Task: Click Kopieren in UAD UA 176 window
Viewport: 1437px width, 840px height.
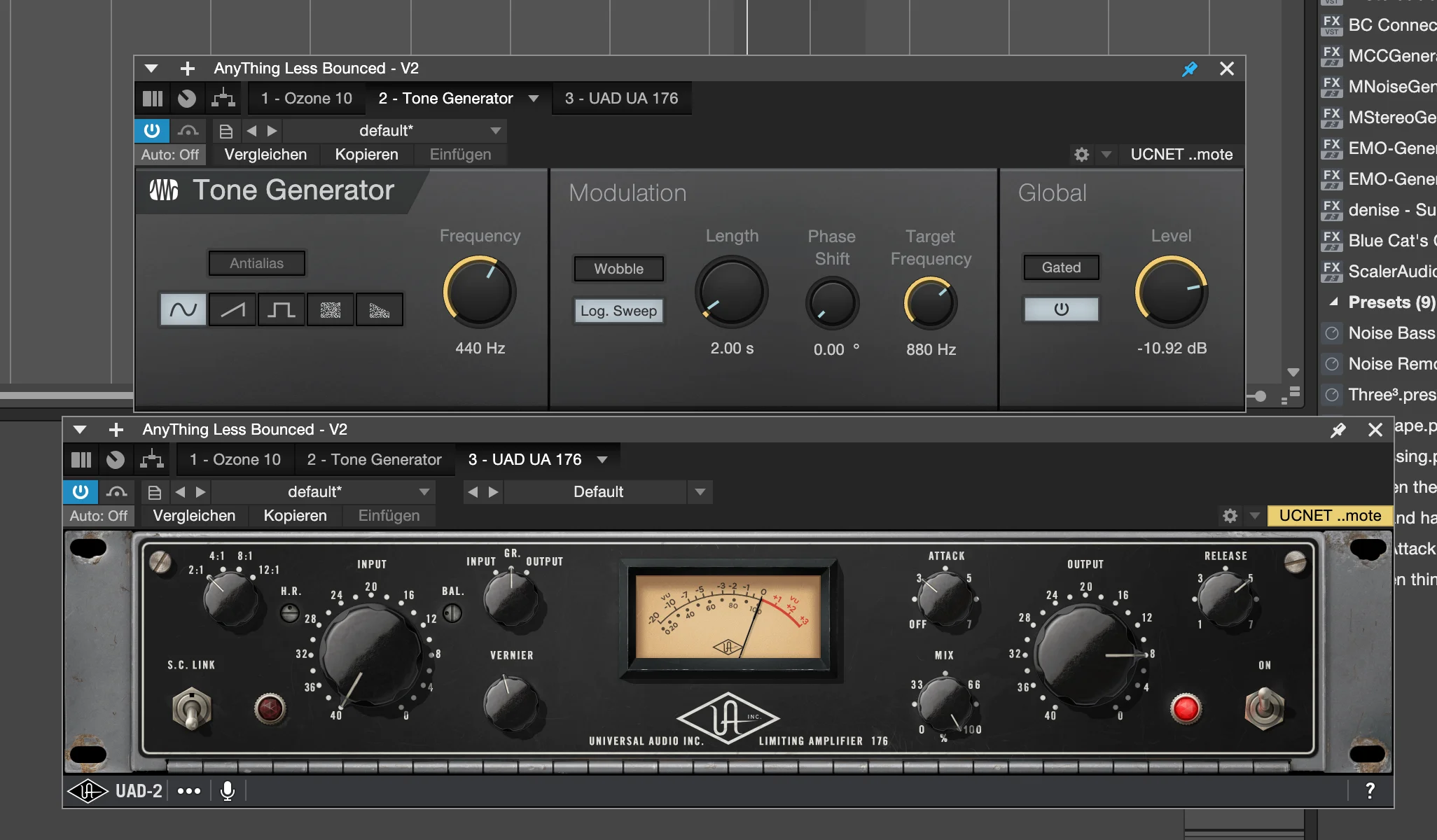Action: [x=295, y=515]
